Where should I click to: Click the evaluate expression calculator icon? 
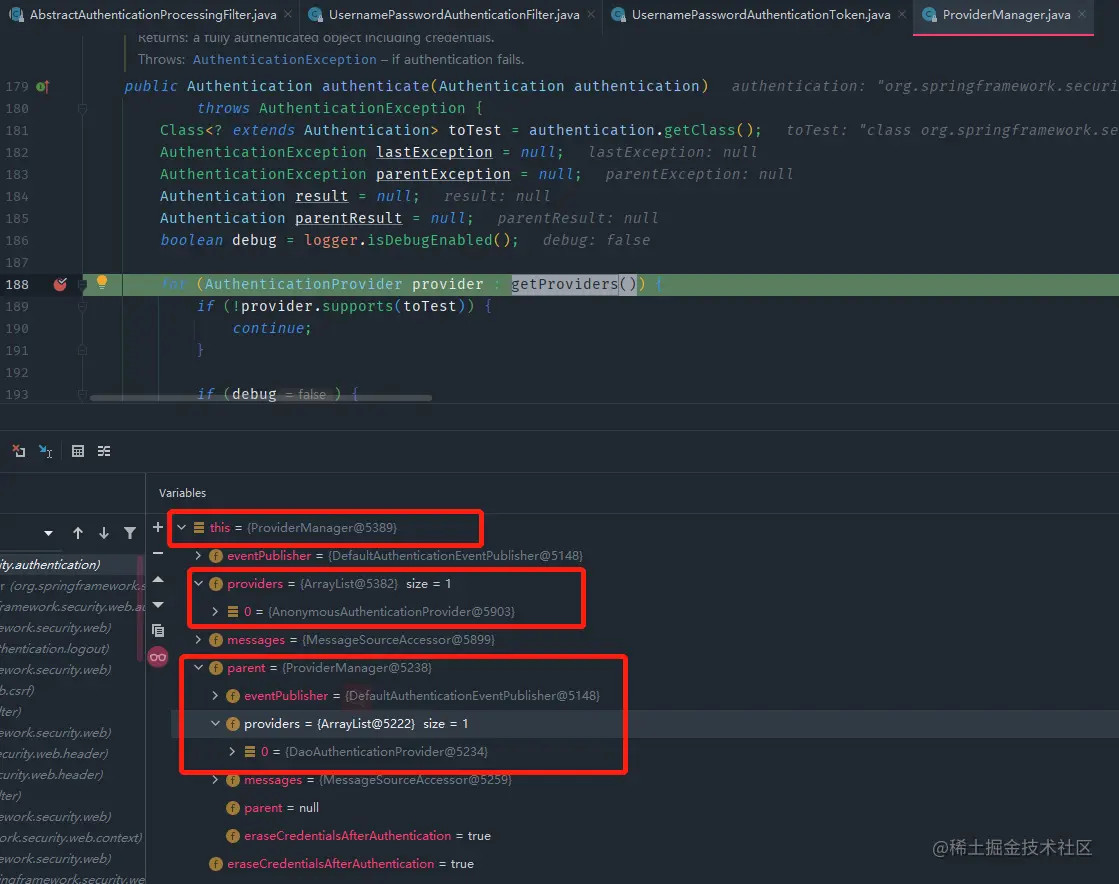[78, 451]
